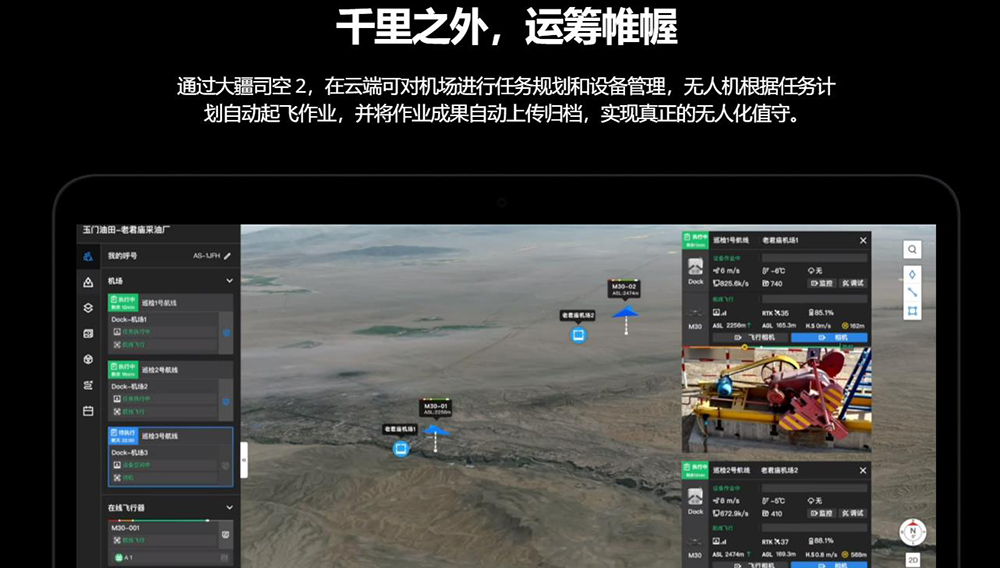Open 调试 in the 老君庙机场2 panel
1000x568 pixels.
point(853,513)
